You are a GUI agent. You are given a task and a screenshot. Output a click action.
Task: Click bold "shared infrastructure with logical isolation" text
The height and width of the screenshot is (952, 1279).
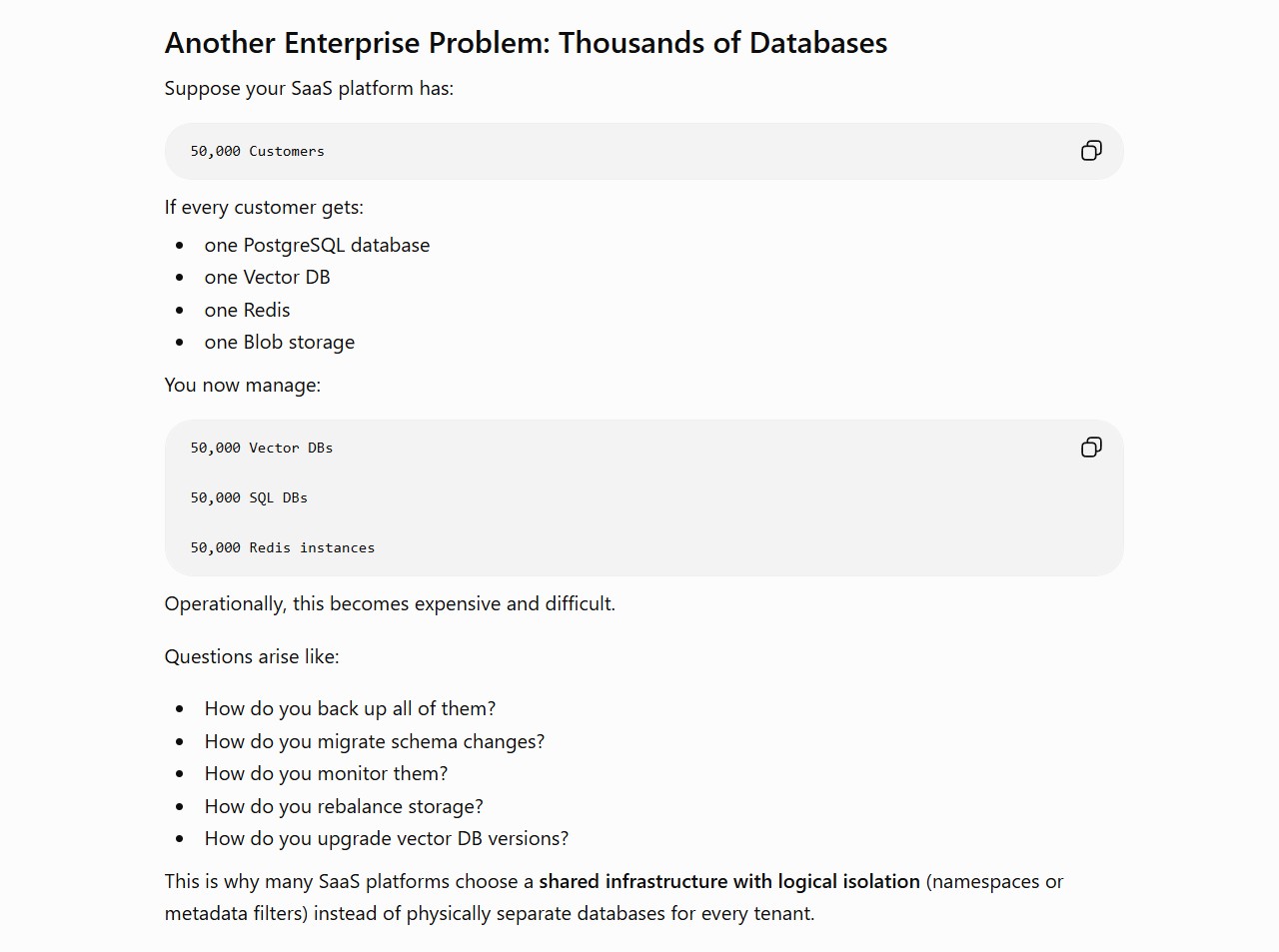coord(729,882)
